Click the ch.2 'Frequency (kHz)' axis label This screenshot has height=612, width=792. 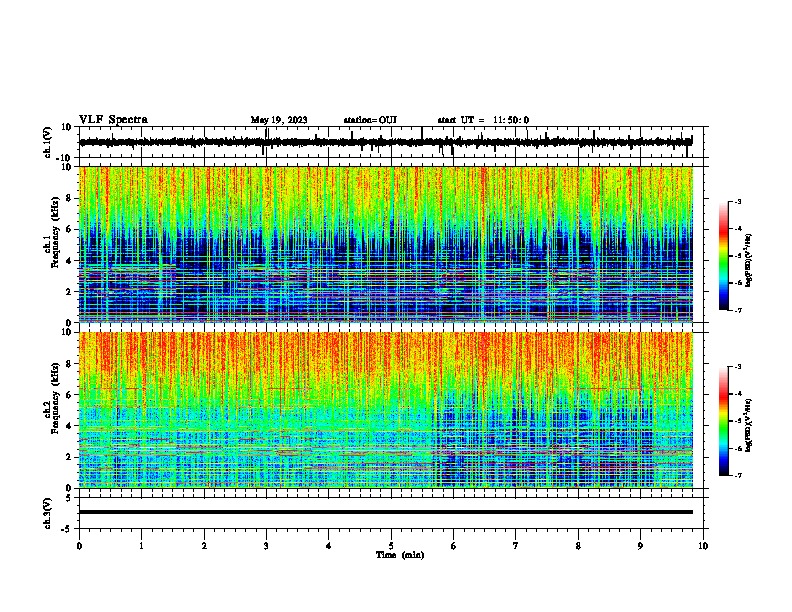(x=55, y=397)
